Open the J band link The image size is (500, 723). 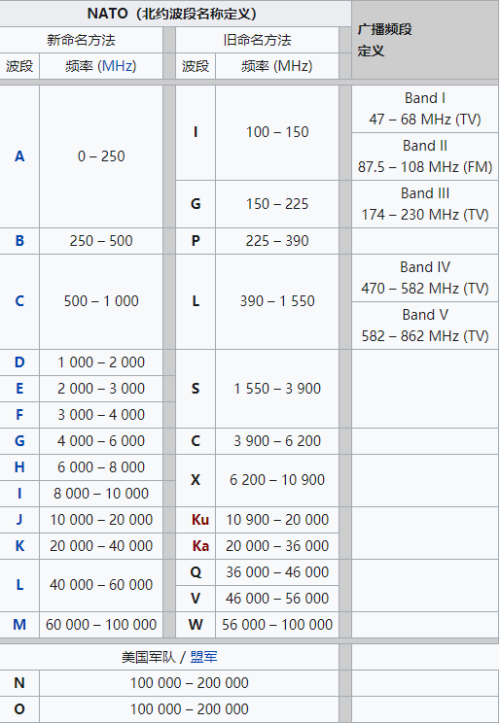coord(19,520)
